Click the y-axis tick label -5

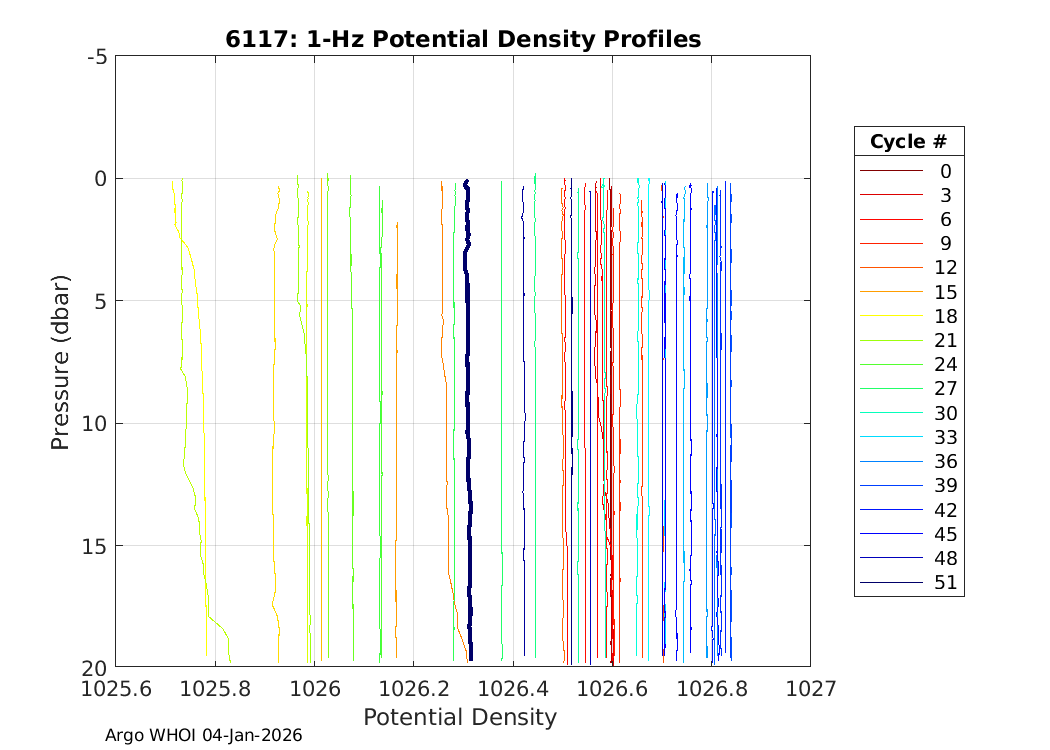coord(97,57)
